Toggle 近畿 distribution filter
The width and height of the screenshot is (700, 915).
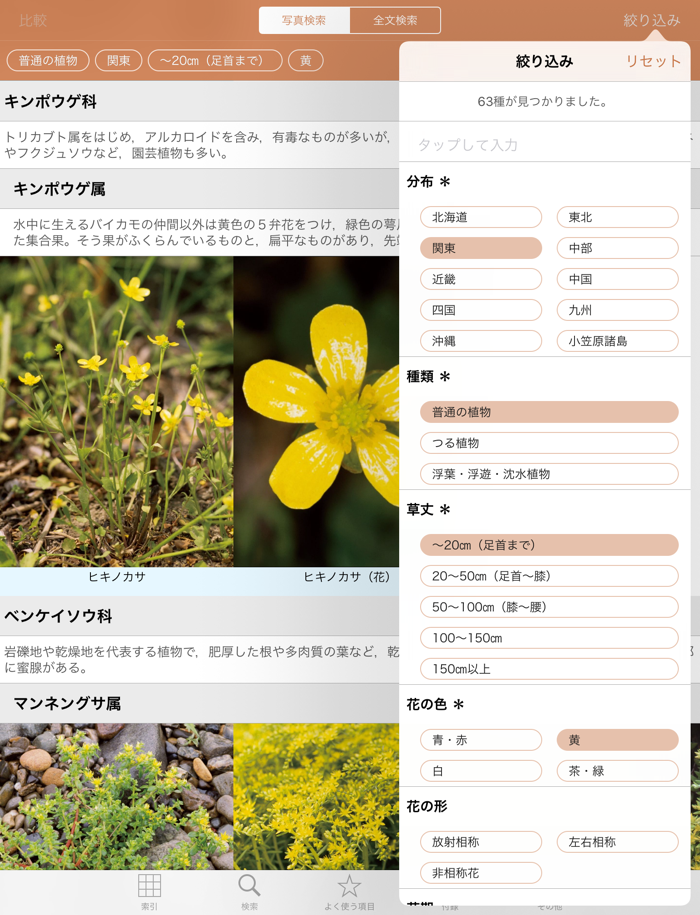click(x=481, y=279)
